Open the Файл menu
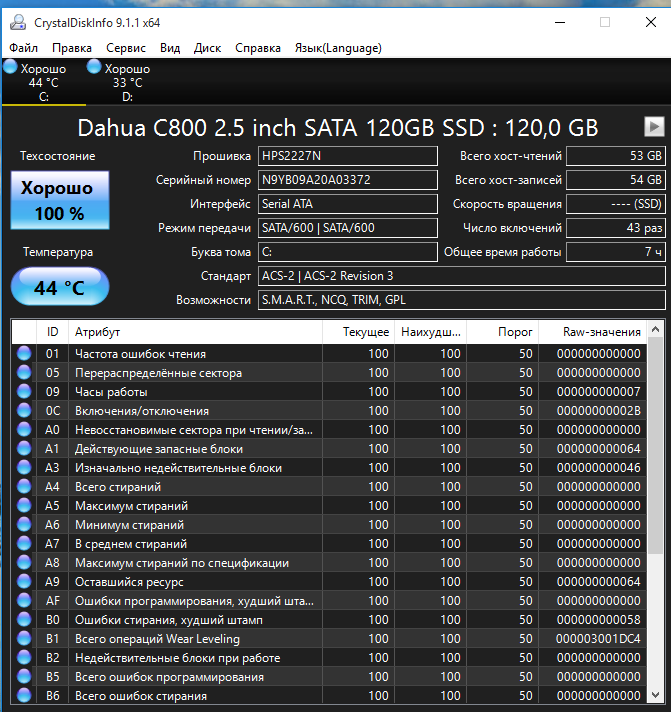 tap(24, 48)
